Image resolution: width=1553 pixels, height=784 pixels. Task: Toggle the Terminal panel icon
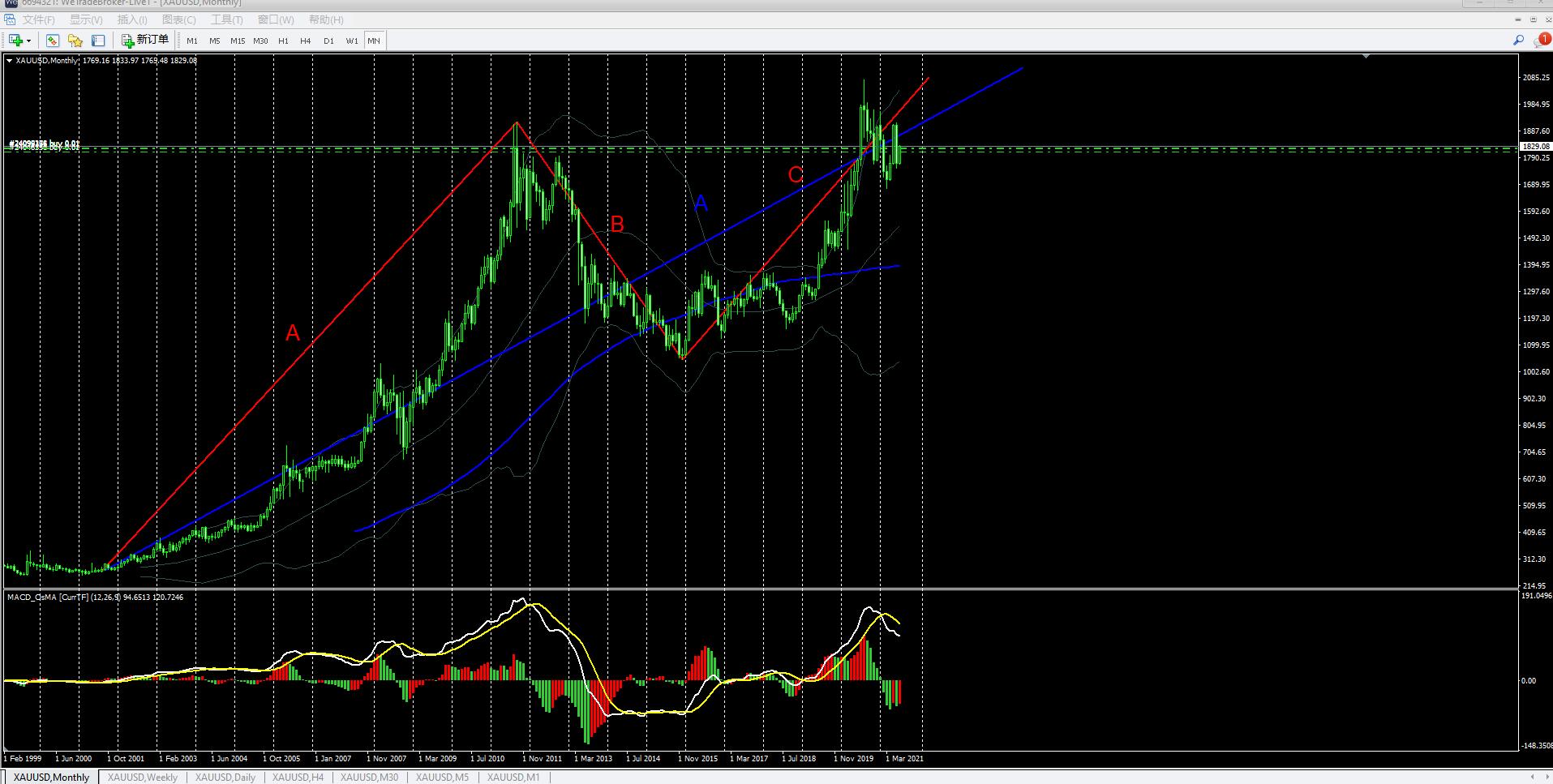tap(98, 41)
